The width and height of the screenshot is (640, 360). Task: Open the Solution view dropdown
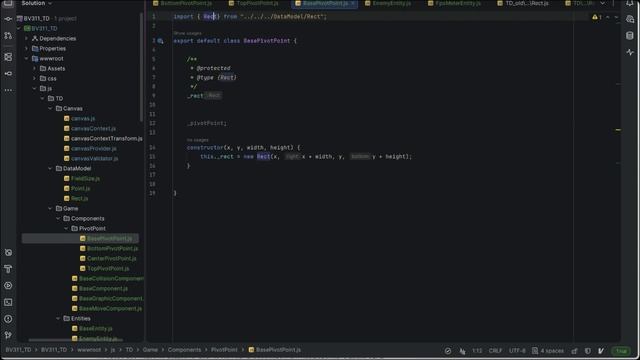tap(37, 3)
